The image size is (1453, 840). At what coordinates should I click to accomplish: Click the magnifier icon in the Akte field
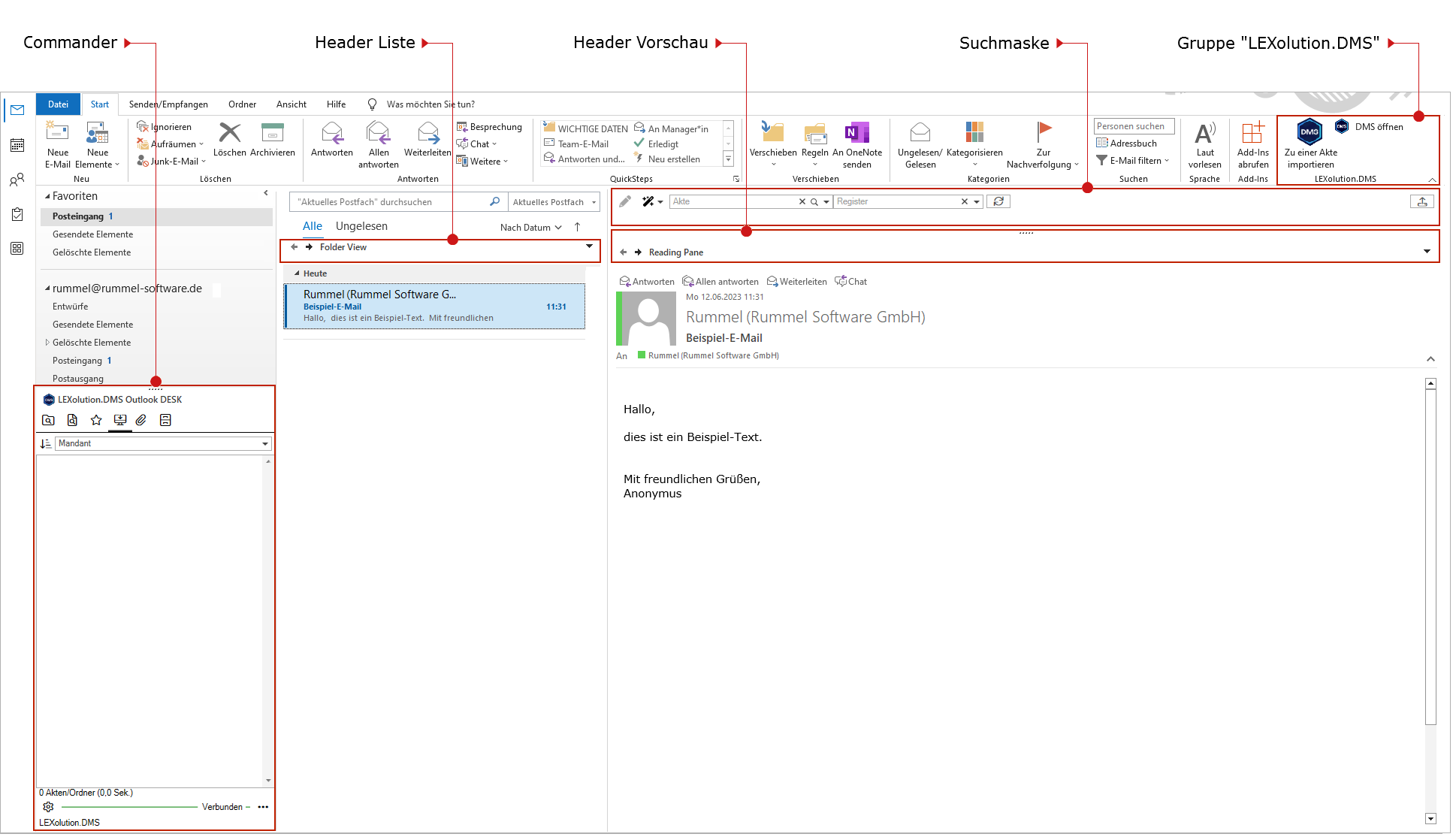[x=814, y=201]
